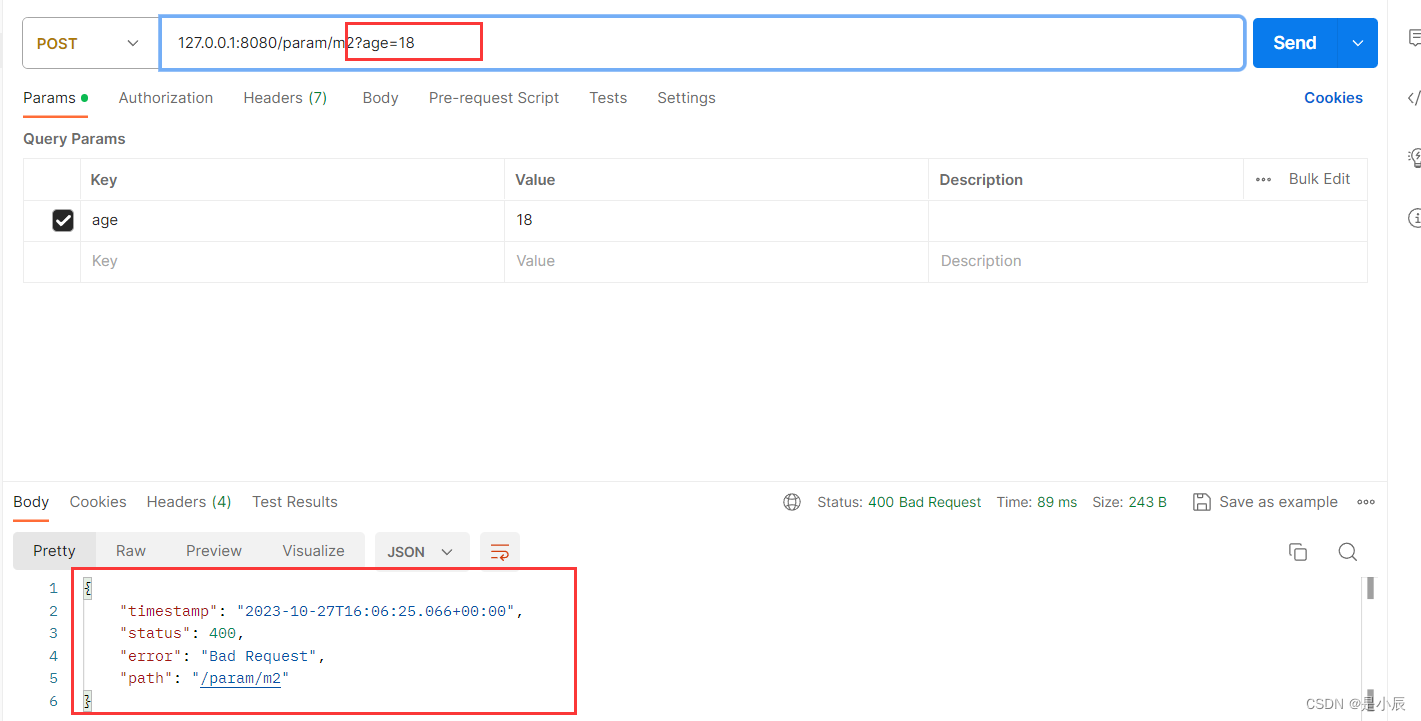Open the request Body tab
The image size is (1421, 721).
[x=380, y=98]
